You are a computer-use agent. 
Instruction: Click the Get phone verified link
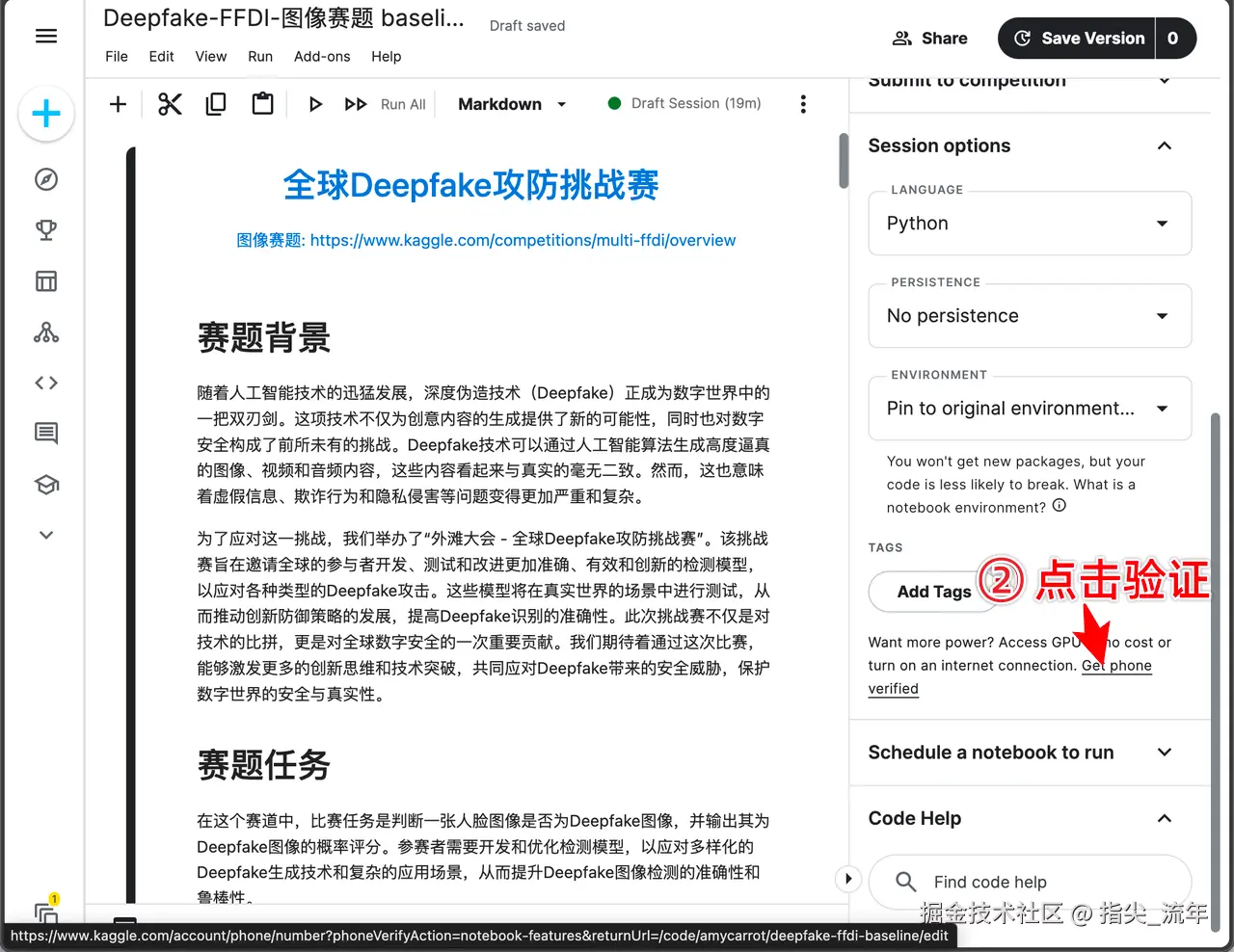(1116, 666)
